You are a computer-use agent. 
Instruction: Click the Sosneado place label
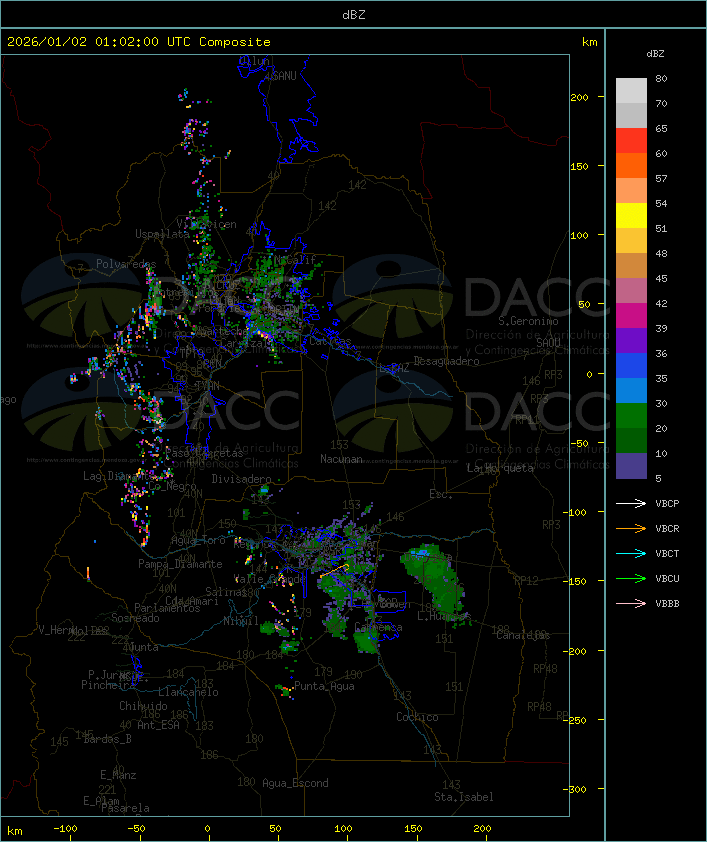(135, 618)
